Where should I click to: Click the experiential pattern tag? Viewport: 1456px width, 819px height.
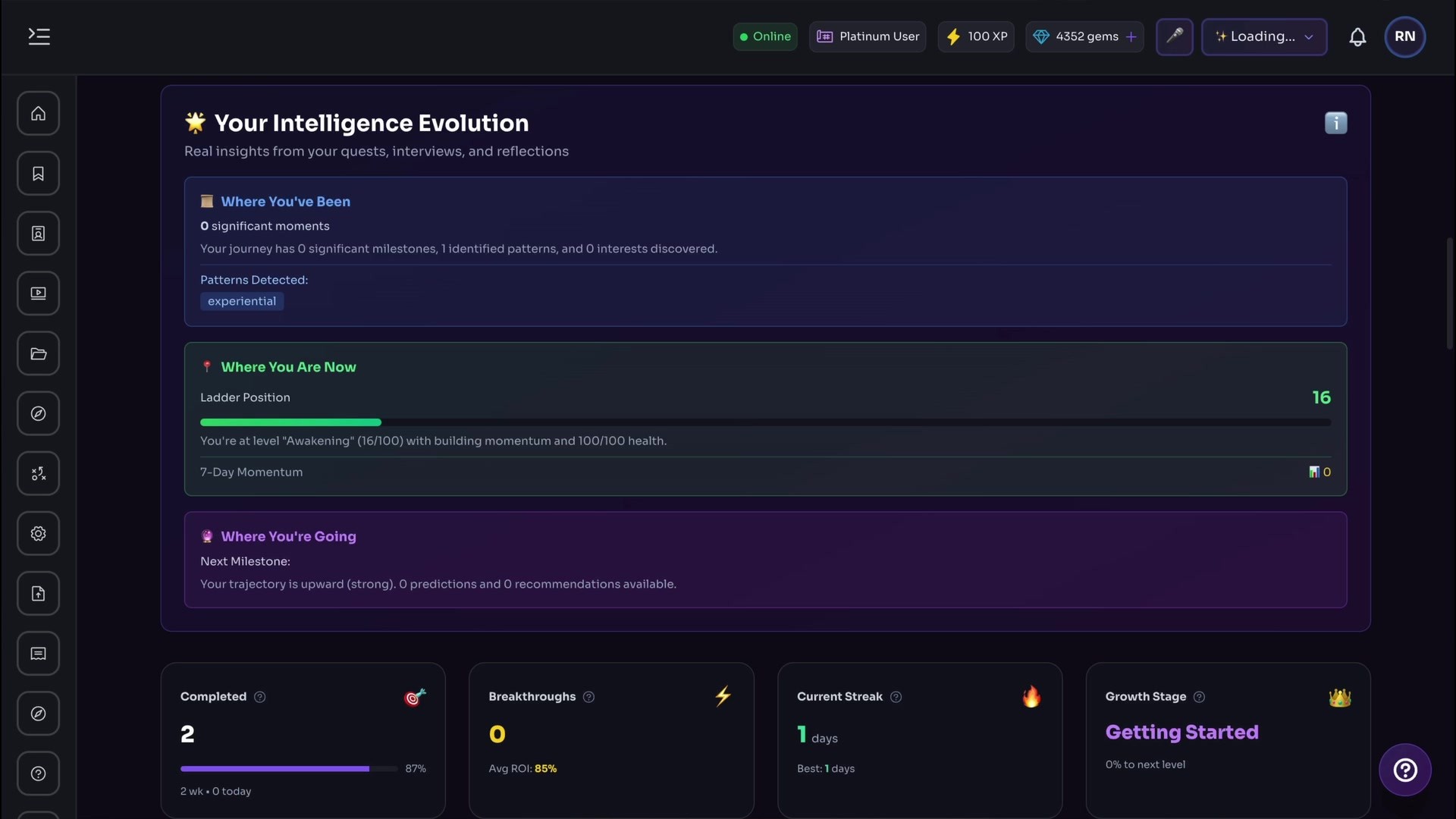pos(242,301)
